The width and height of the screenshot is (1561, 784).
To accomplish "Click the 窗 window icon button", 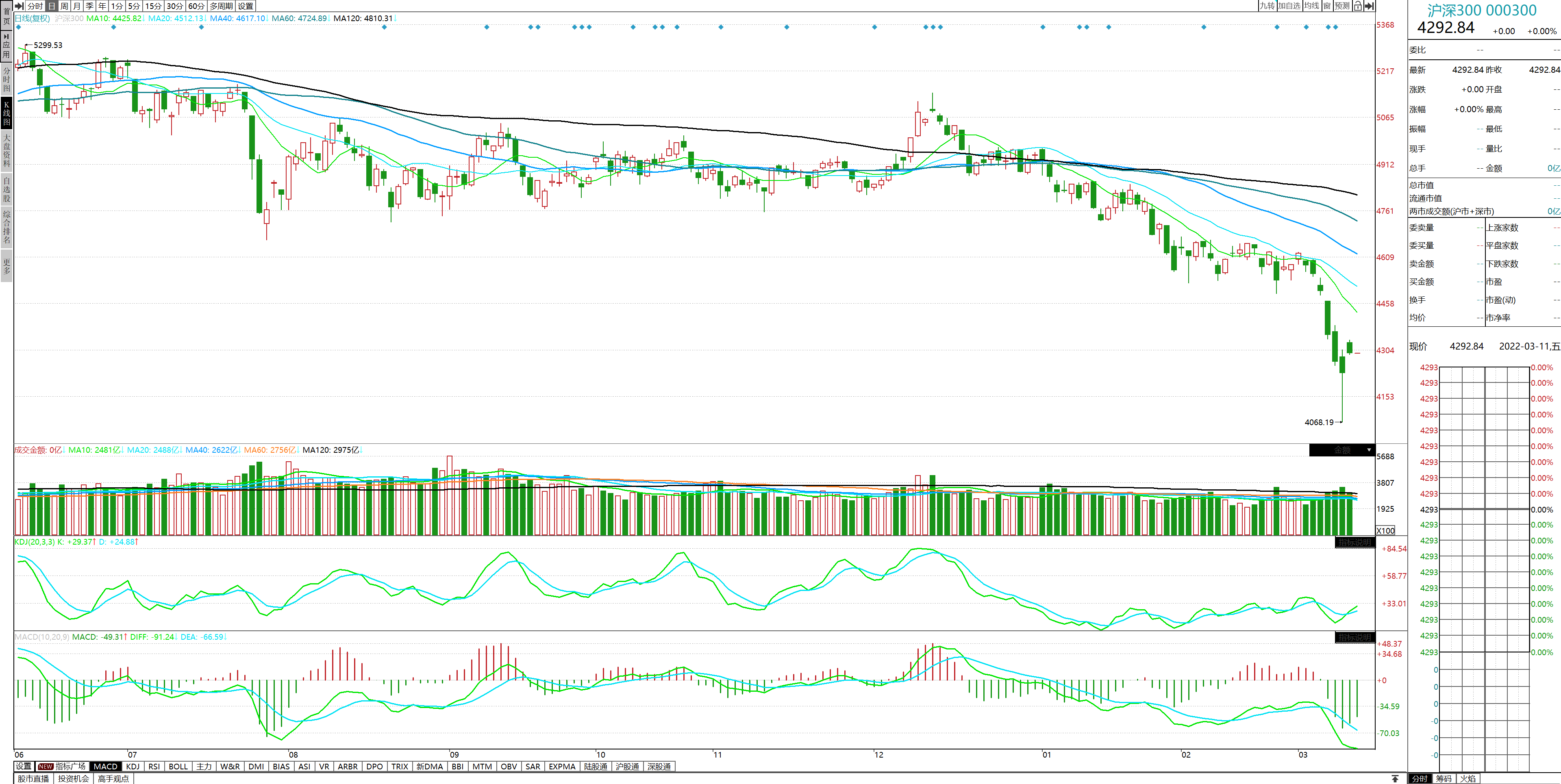I will 1327,6.
